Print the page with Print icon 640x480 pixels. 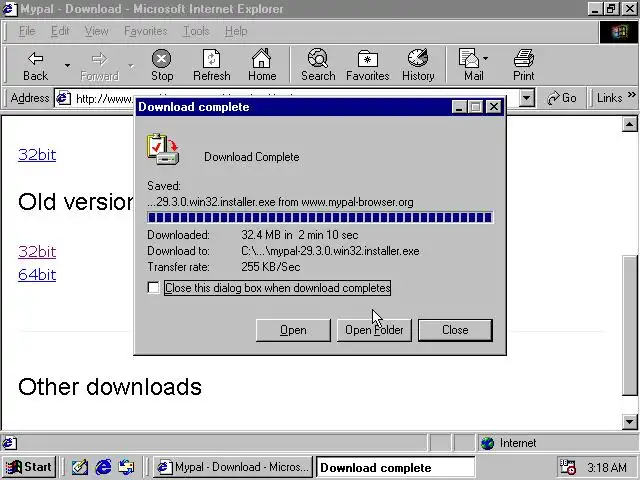(x=524, y=58)
